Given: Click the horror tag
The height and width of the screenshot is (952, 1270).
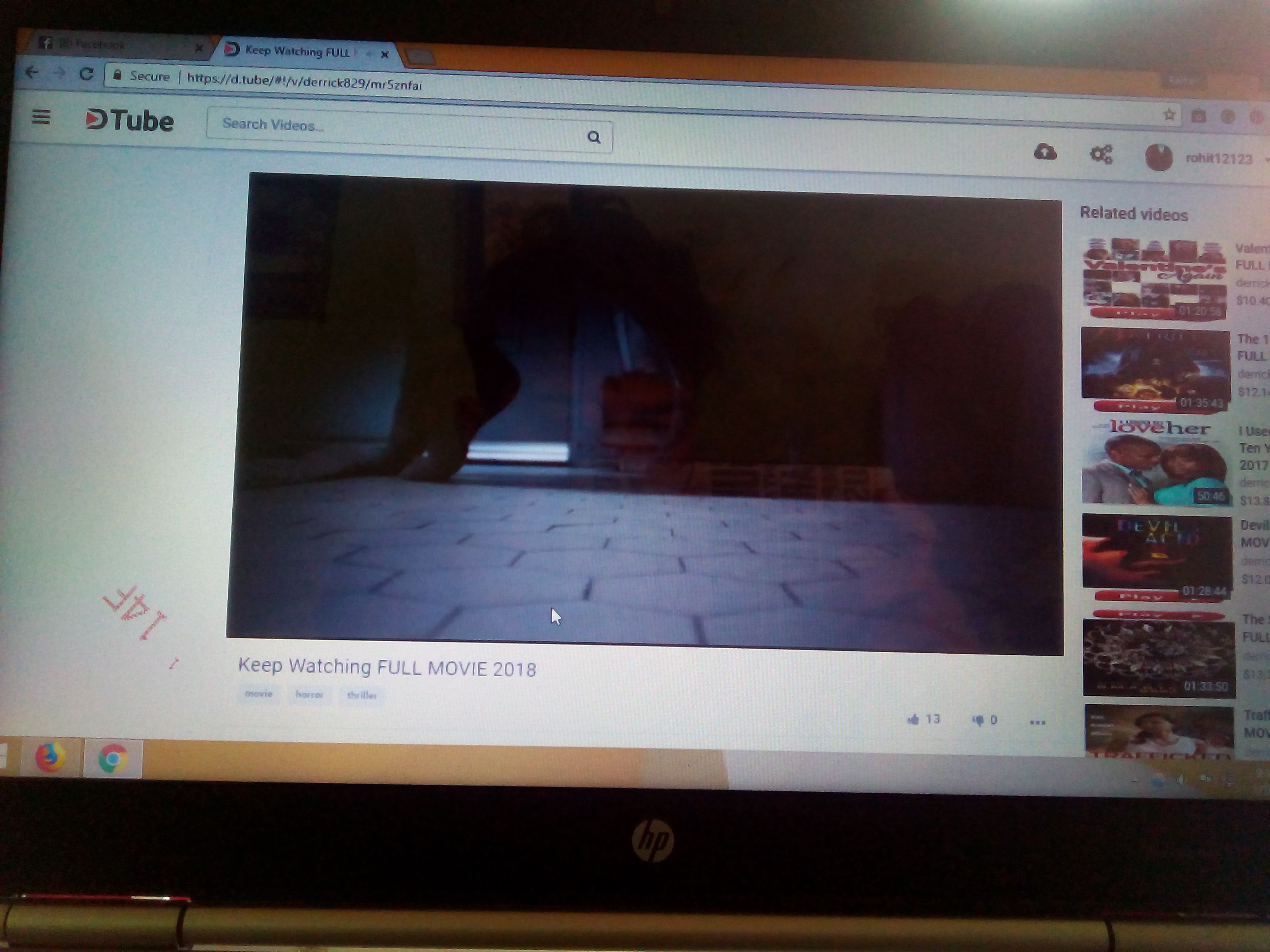Looking at the screenshot, I should (309, 694).
